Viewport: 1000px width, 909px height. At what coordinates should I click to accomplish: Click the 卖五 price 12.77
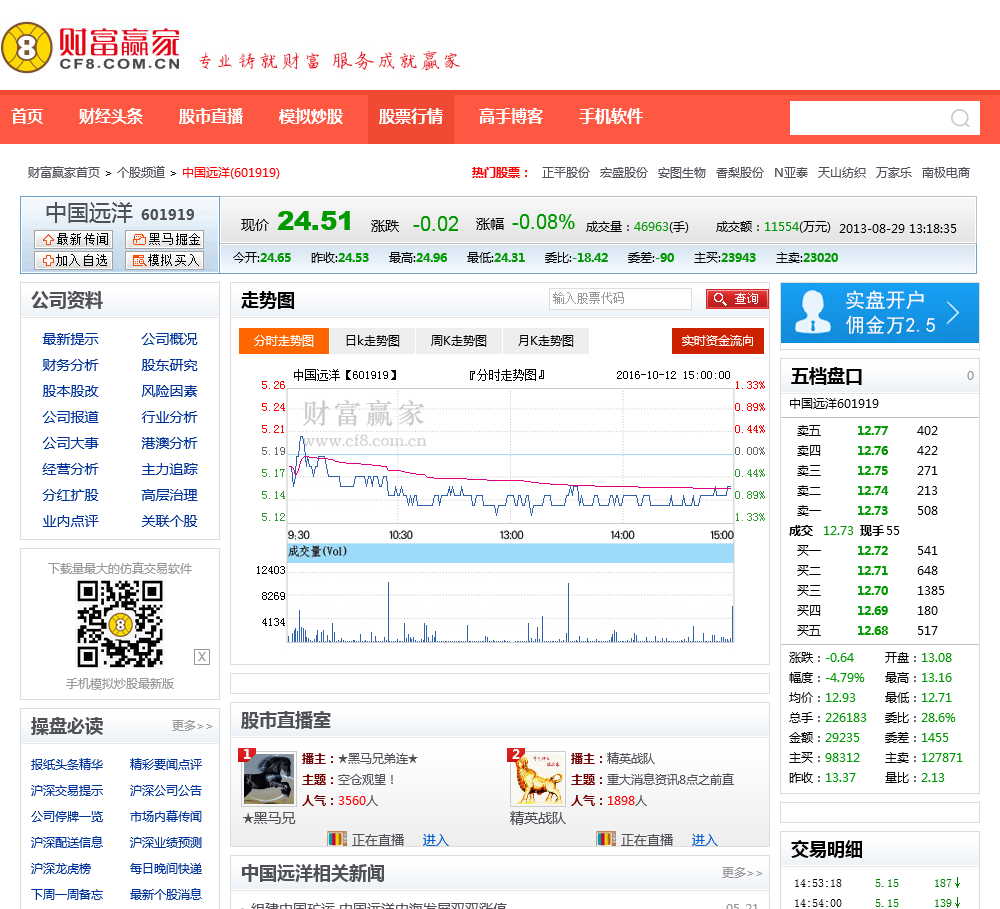tap(872, 431)
